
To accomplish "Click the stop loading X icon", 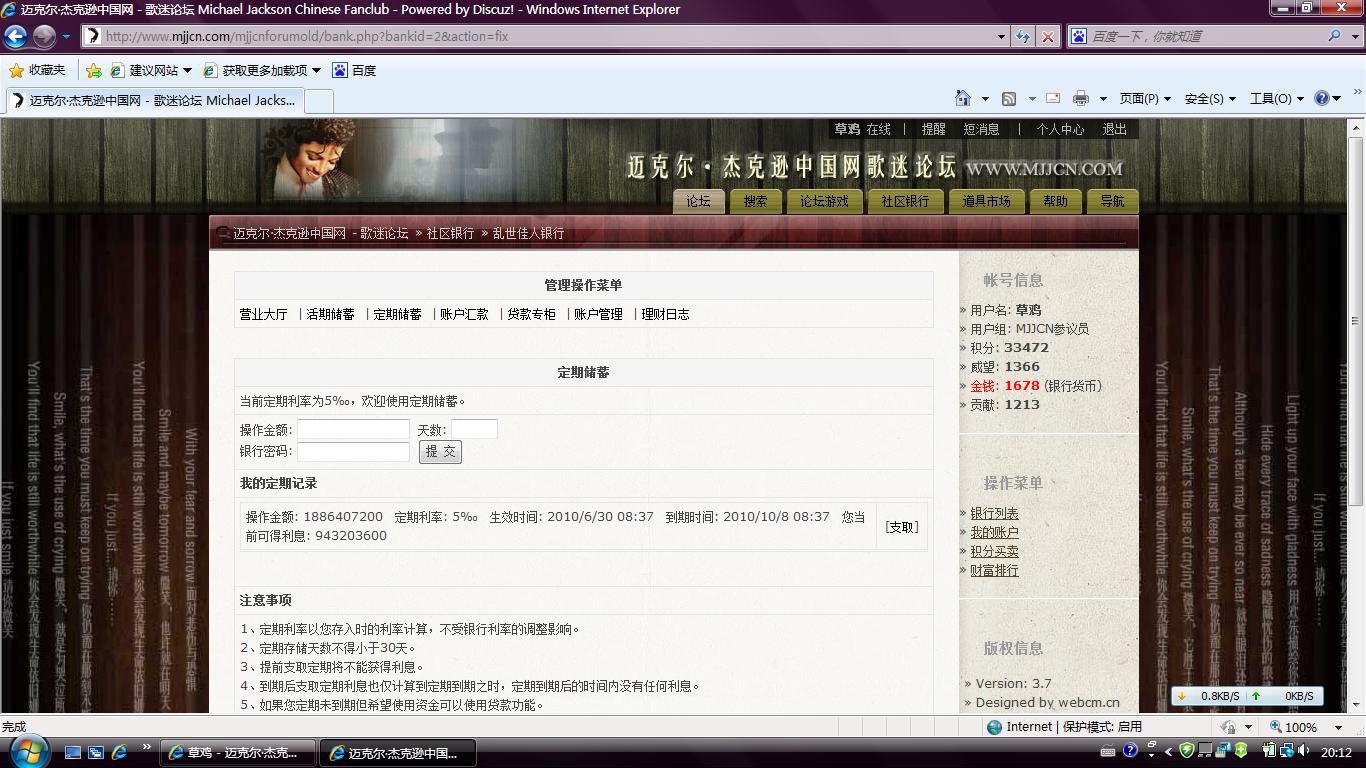I will tap(1047, 37).
